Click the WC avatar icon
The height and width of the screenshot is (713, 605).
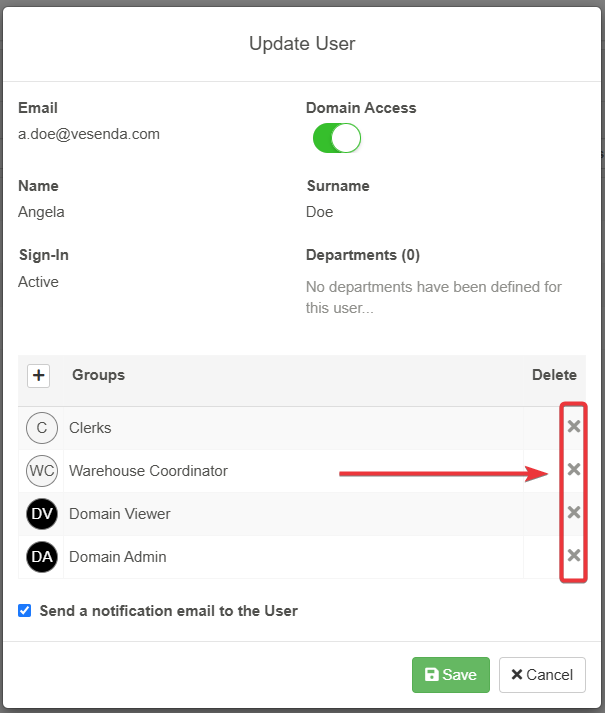click(42, 471)
